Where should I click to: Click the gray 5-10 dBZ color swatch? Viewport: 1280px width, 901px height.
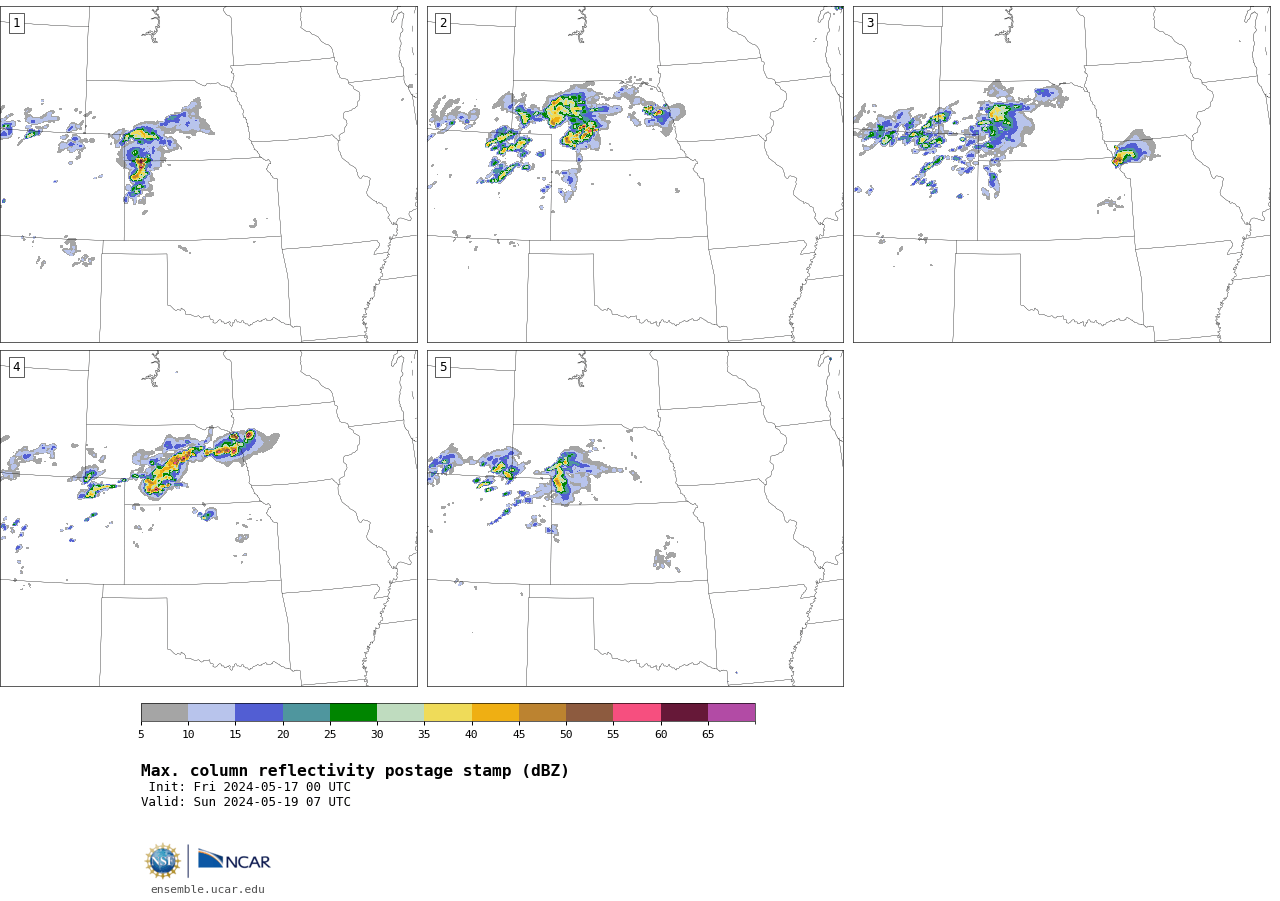click(164, 713)
